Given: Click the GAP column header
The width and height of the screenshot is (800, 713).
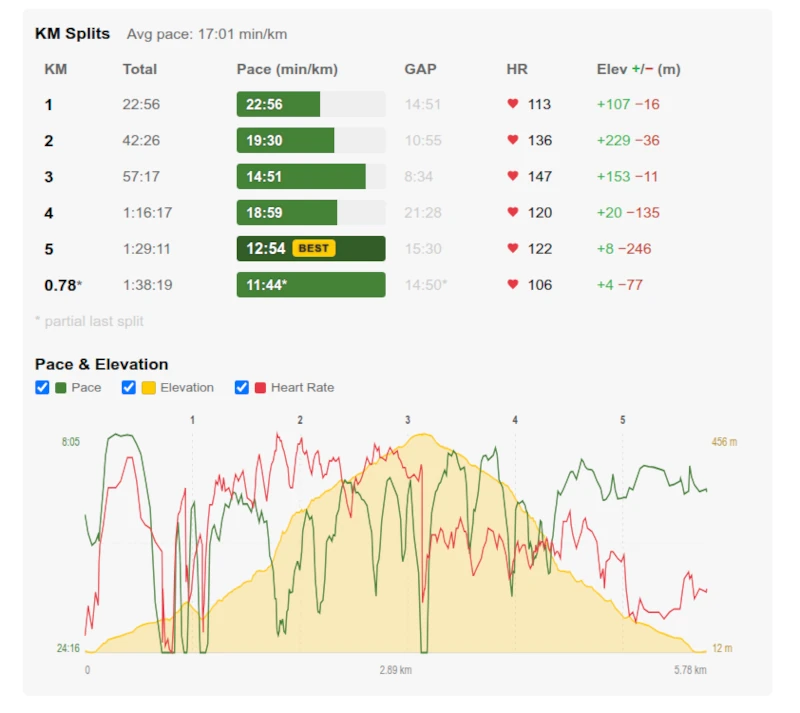Looking at the screenshot, I should 420,69.
